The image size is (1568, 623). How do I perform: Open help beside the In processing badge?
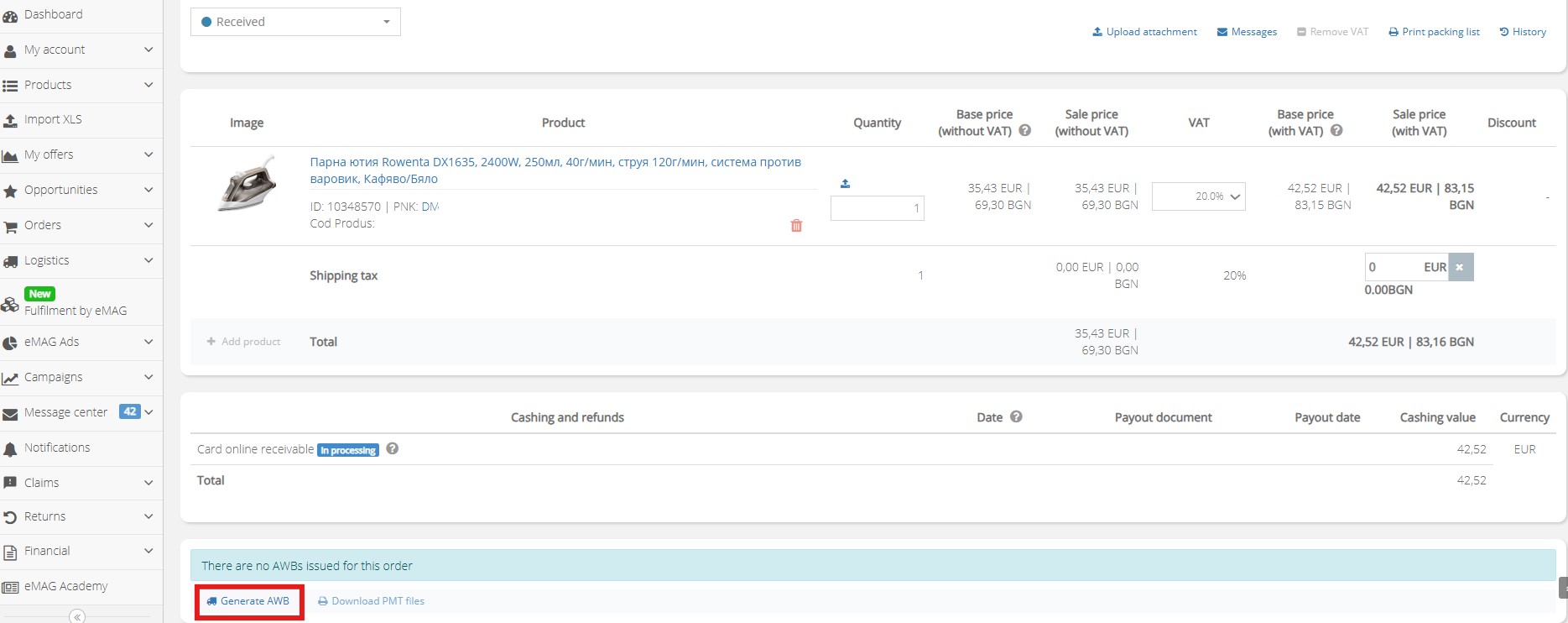coord(392,449)
